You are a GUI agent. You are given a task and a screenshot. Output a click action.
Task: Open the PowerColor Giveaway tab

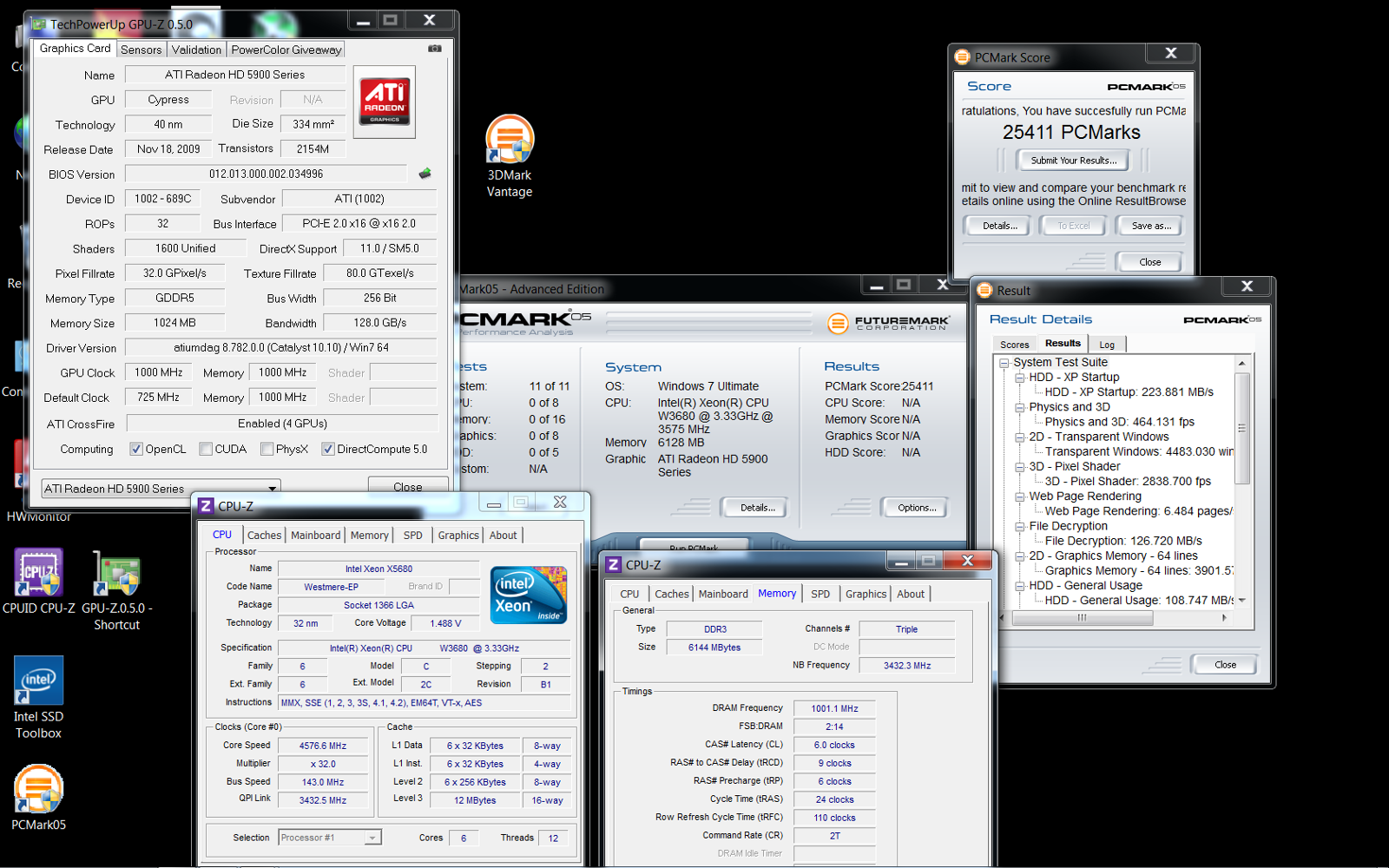click(x=286, y=49)
